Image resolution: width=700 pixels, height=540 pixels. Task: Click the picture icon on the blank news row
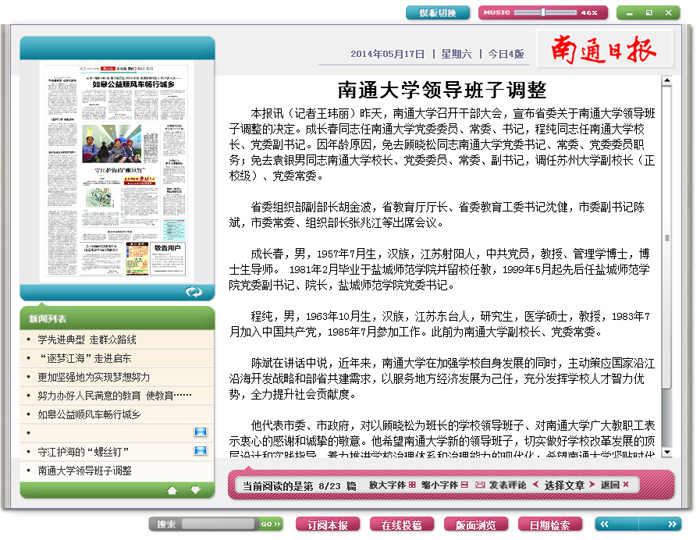point(200,432)
